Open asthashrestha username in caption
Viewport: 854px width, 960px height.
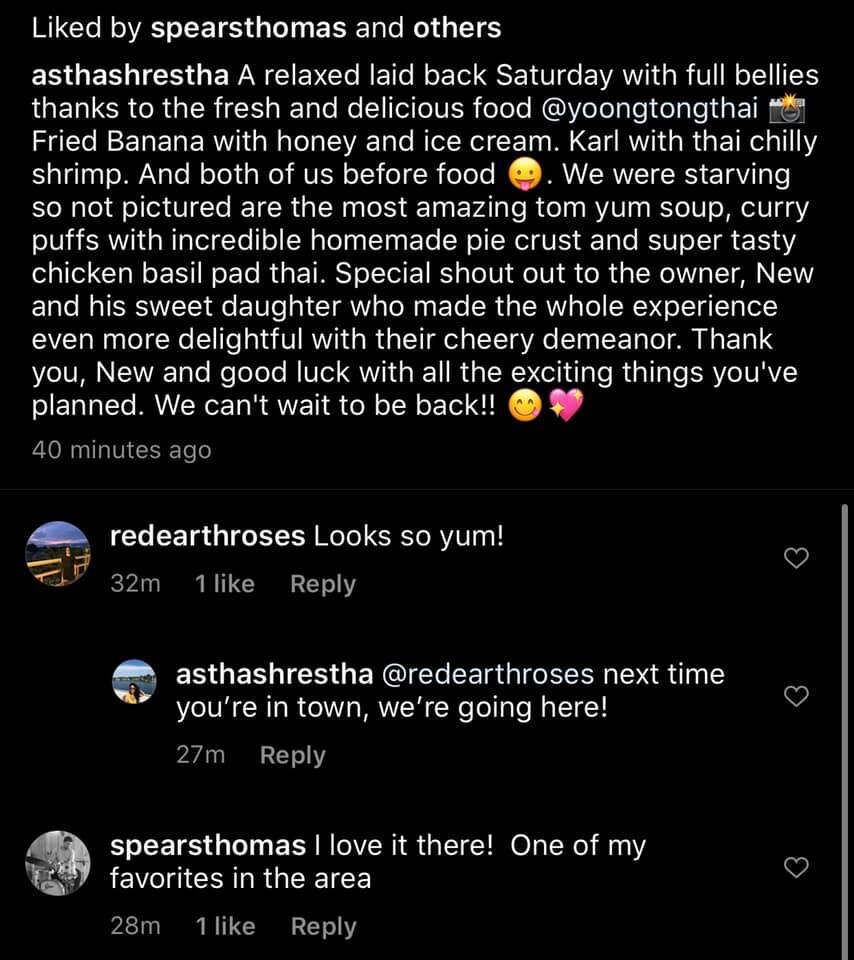tap(131, 76)
